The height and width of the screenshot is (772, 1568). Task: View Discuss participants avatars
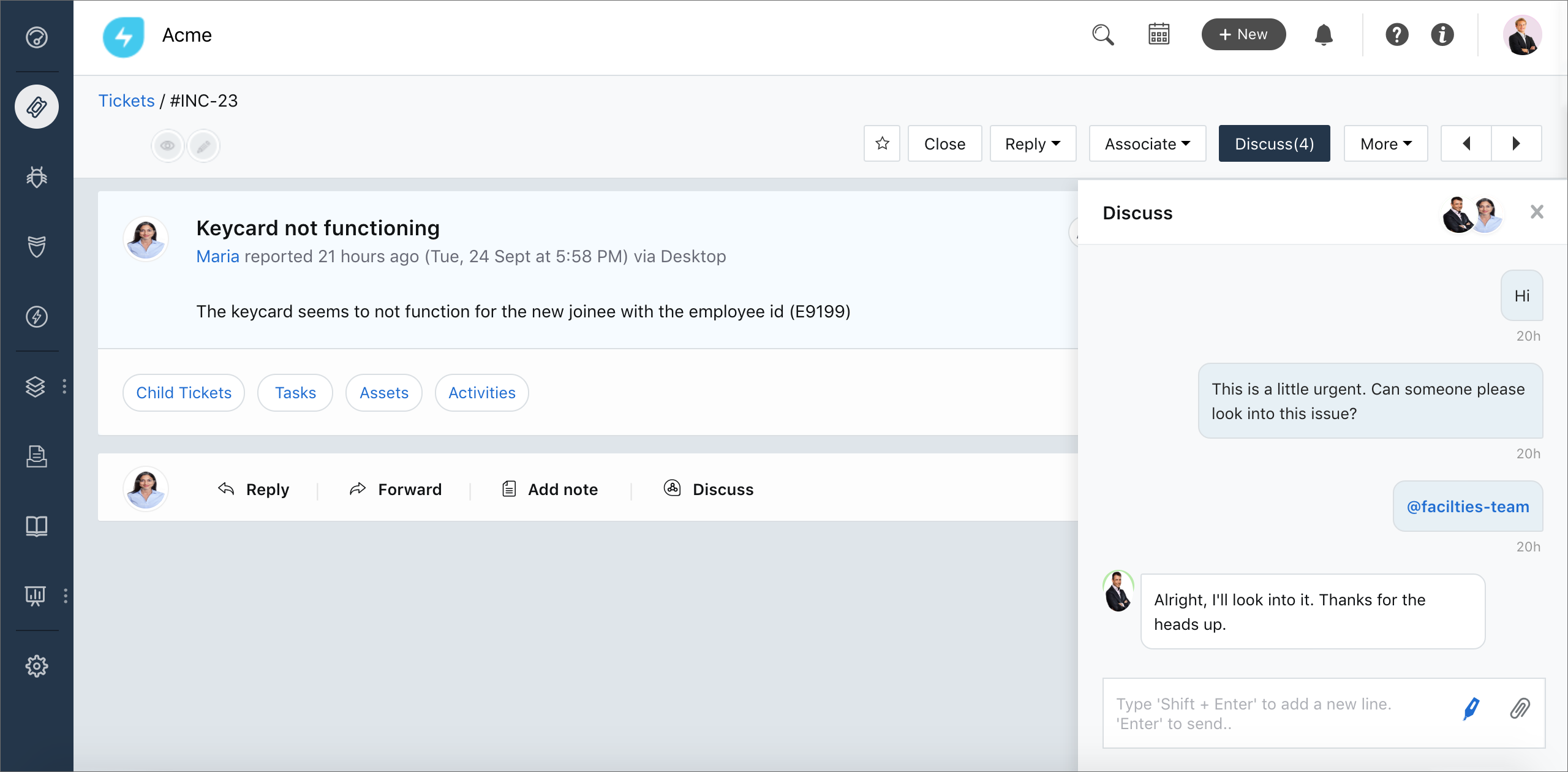click(x=1473, y=214)
